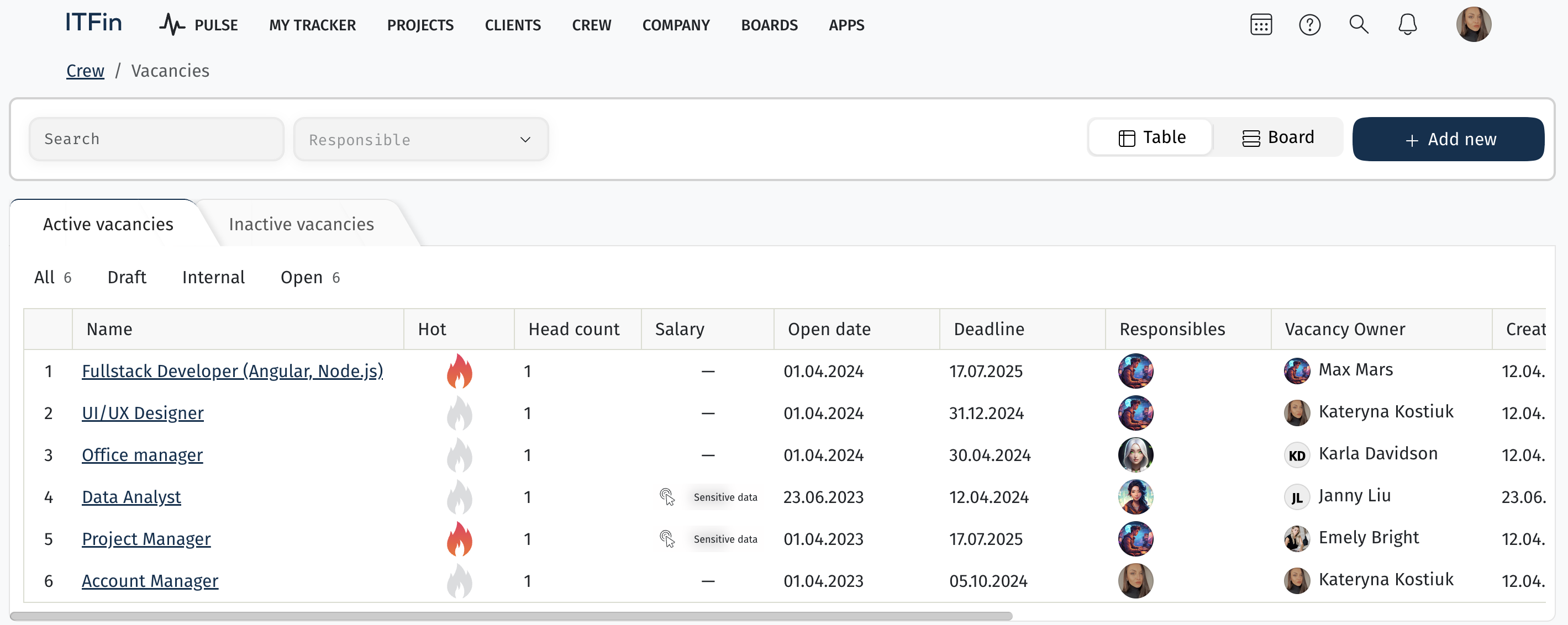The height and width of the screenshot is (625, 1568).
Task: Click responsible avatar in Project Manager row
Action: click(x=1135, y=539)
